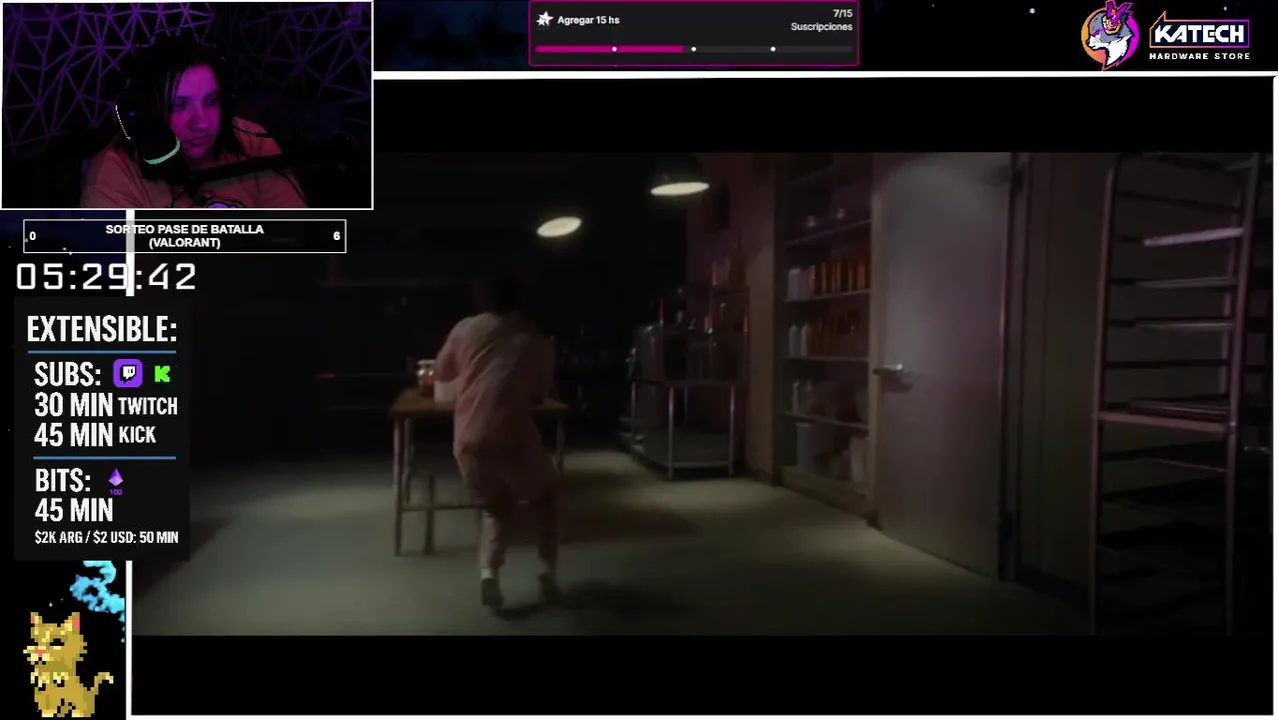Screen dimensions: 1278x720
Task: Click the Sorteo Pase de Batalla goal bar
Action: pos(184,236)
